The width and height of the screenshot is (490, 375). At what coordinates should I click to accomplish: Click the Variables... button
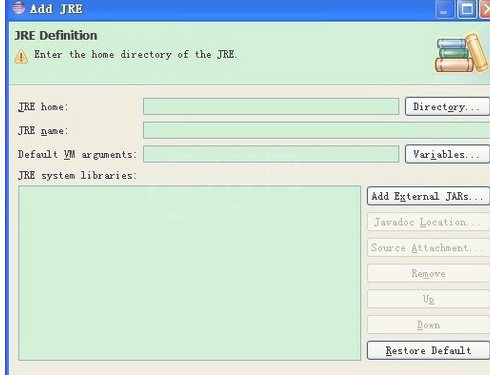click(x=447, y=154)
